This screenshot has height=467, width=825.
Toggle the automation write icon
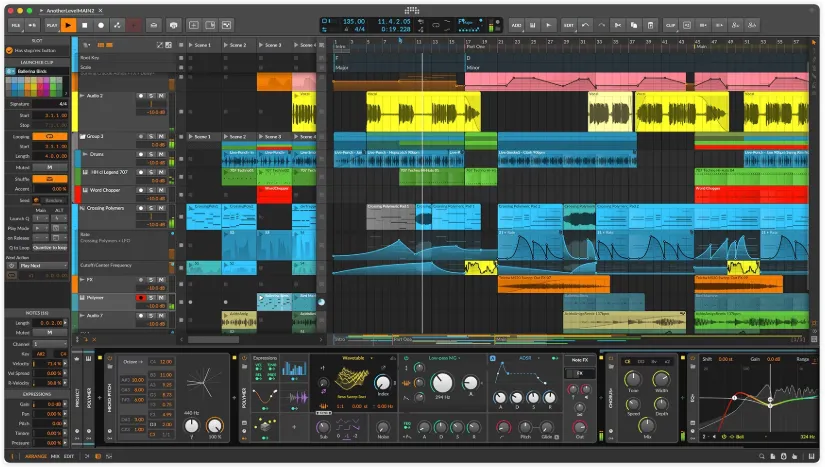[x=117, y=25]
